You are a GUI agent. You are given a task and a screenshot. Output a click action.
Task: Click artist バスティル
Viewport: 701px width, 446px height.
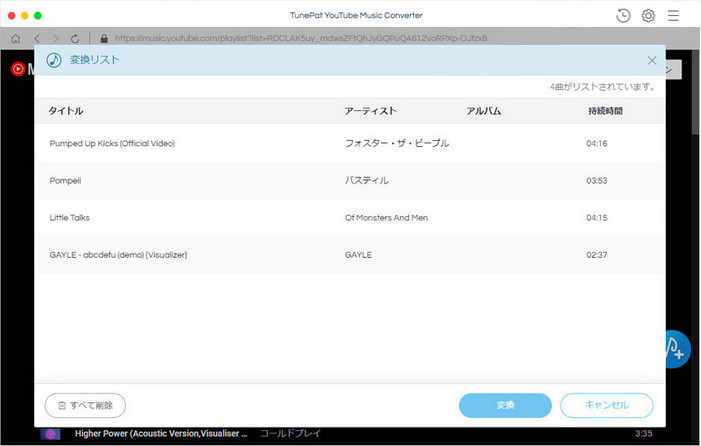(x=366, y=181)
